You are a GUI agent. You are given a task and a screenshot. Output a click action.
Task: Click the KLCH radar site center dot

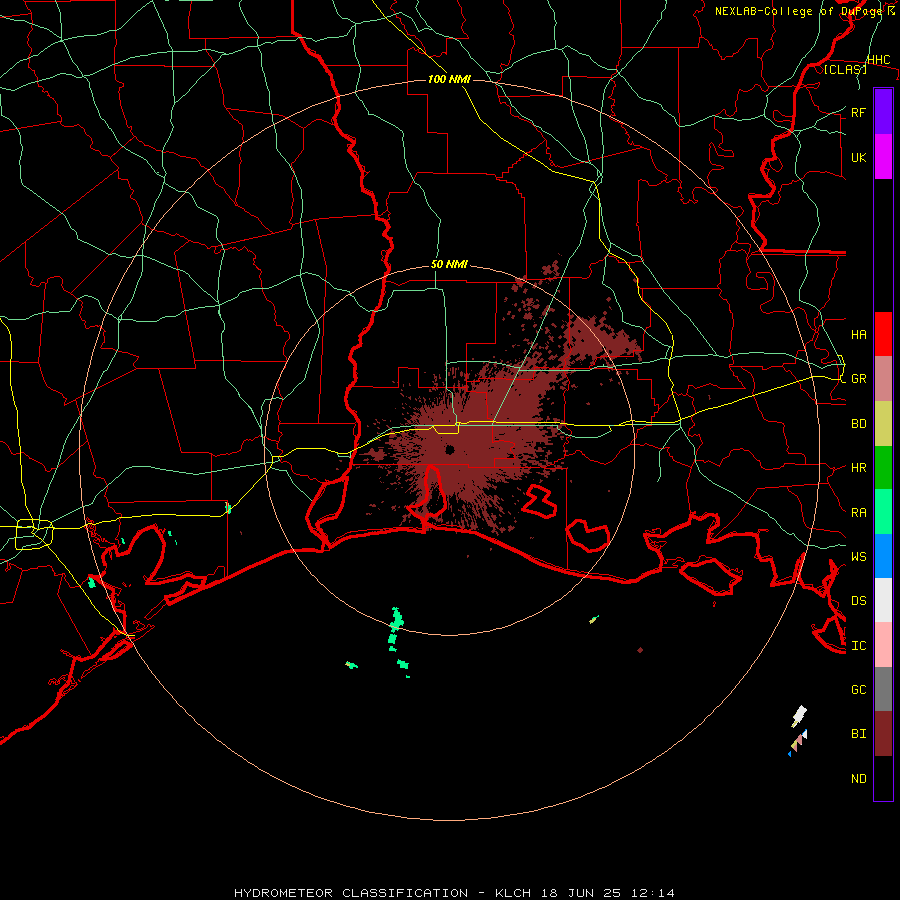point(450,449)
